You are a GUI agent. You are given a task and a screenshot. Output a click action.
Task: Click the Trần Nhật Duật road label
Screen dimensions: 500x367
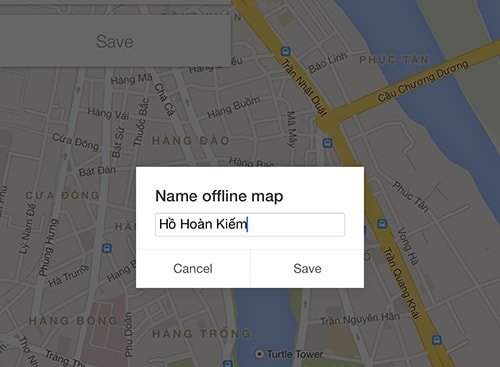304,87
